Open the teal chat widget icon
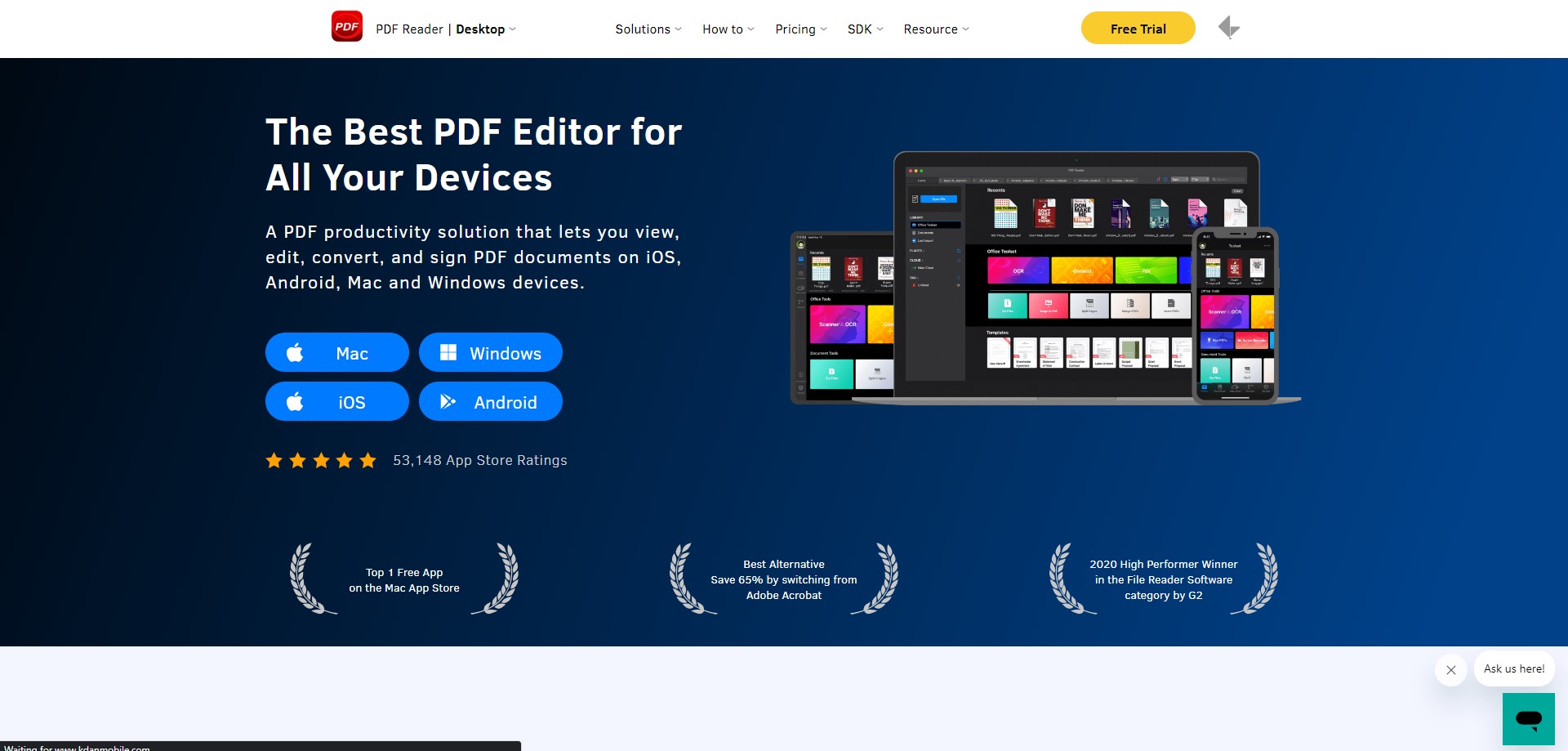The height and width of the screenshot is (751, 1568). pos(1528,719)
